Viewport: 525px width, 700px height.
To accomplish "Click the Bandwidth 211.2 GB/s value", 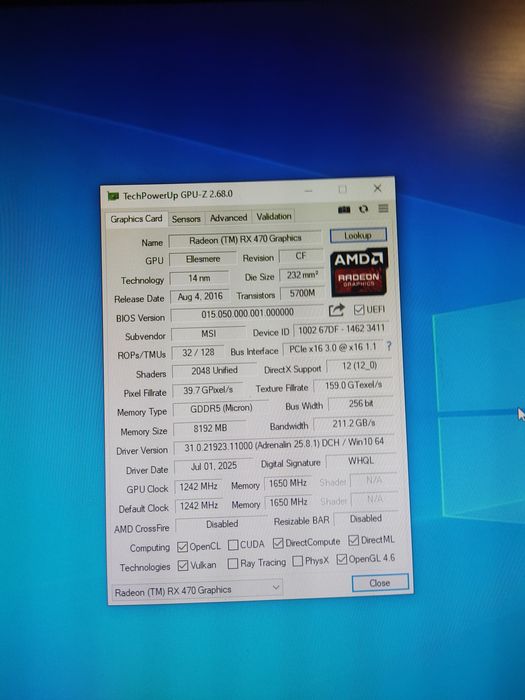I will pos(354,423).
